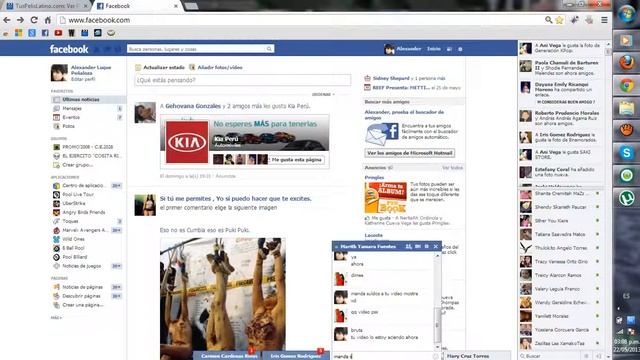
Task: Open media player icon in taskbar
Action: tap(627, 40)
